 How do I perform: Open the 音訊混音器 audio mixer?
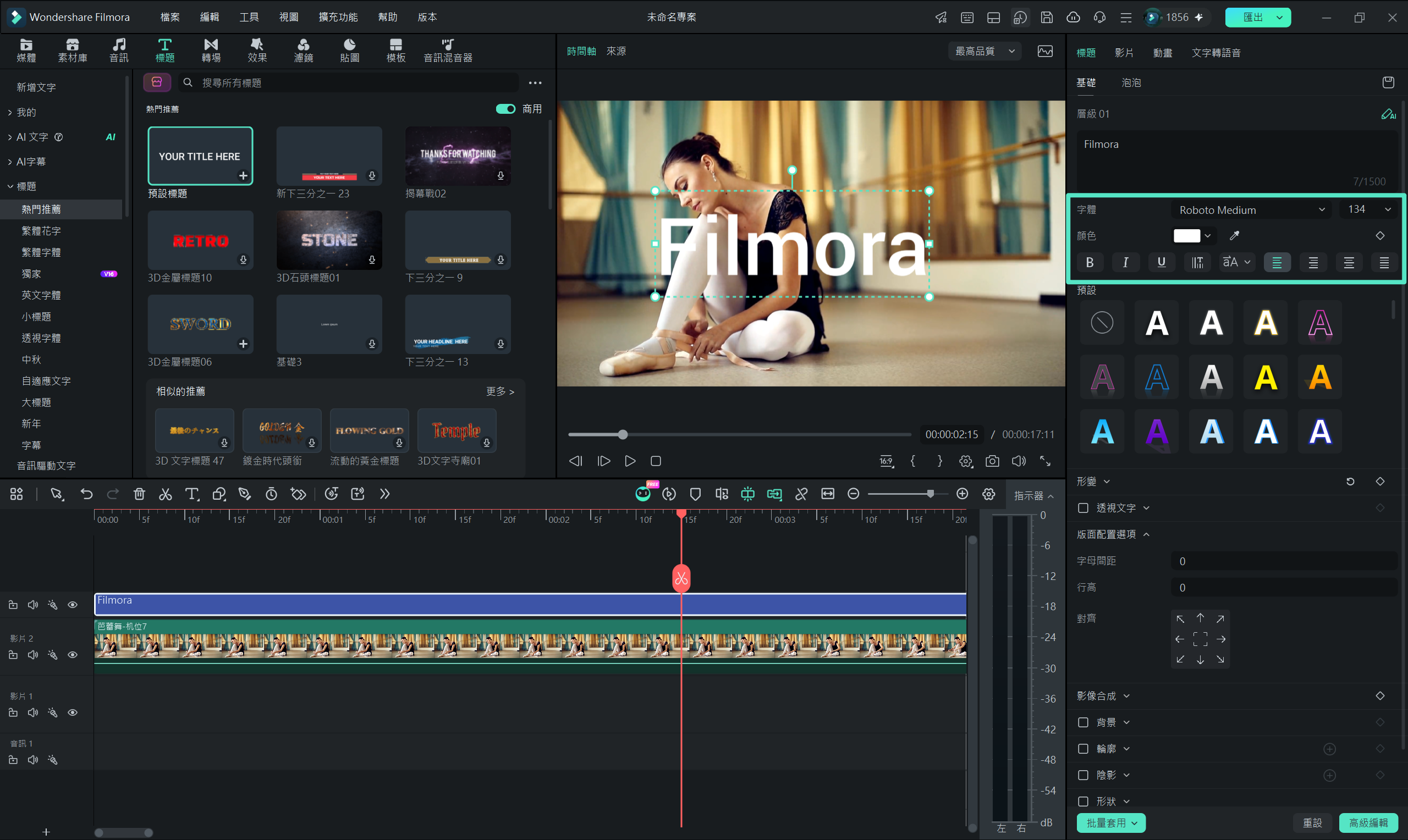pyautogui.click(x=448, y=51)
